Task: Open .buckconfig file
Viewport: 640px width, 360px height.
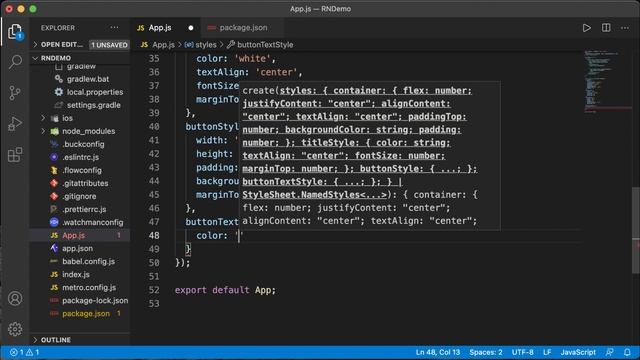Action: pyautogui.click(x=83, y=144)
